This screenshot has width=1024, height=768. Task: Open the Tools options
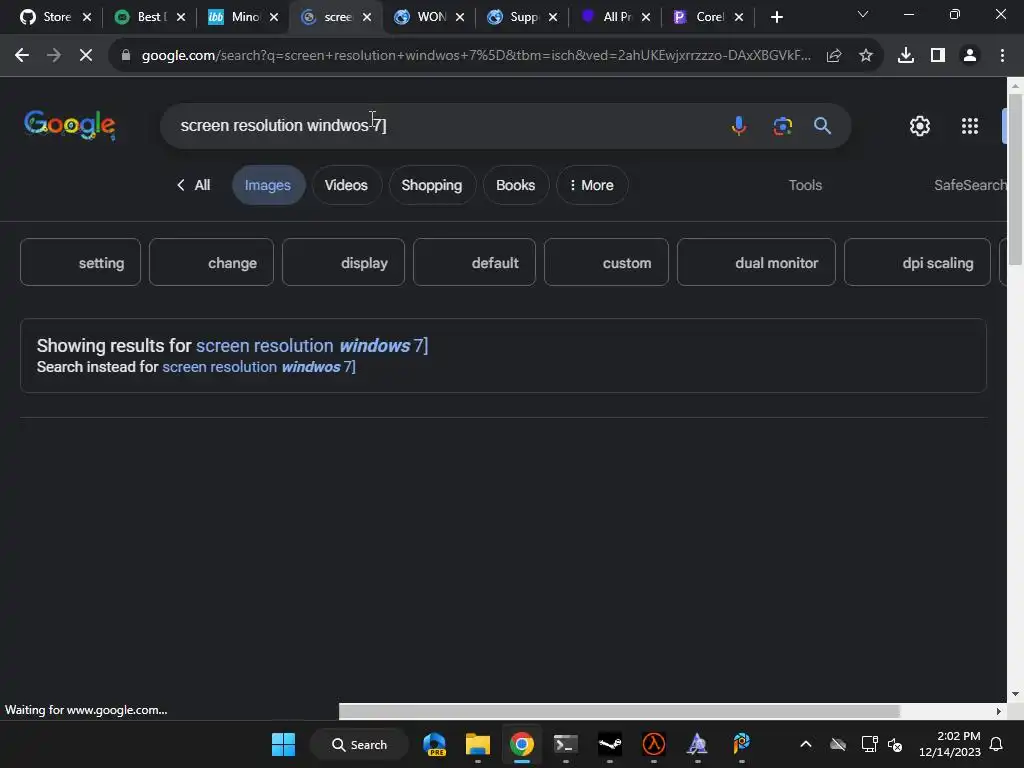click(805, 185)
